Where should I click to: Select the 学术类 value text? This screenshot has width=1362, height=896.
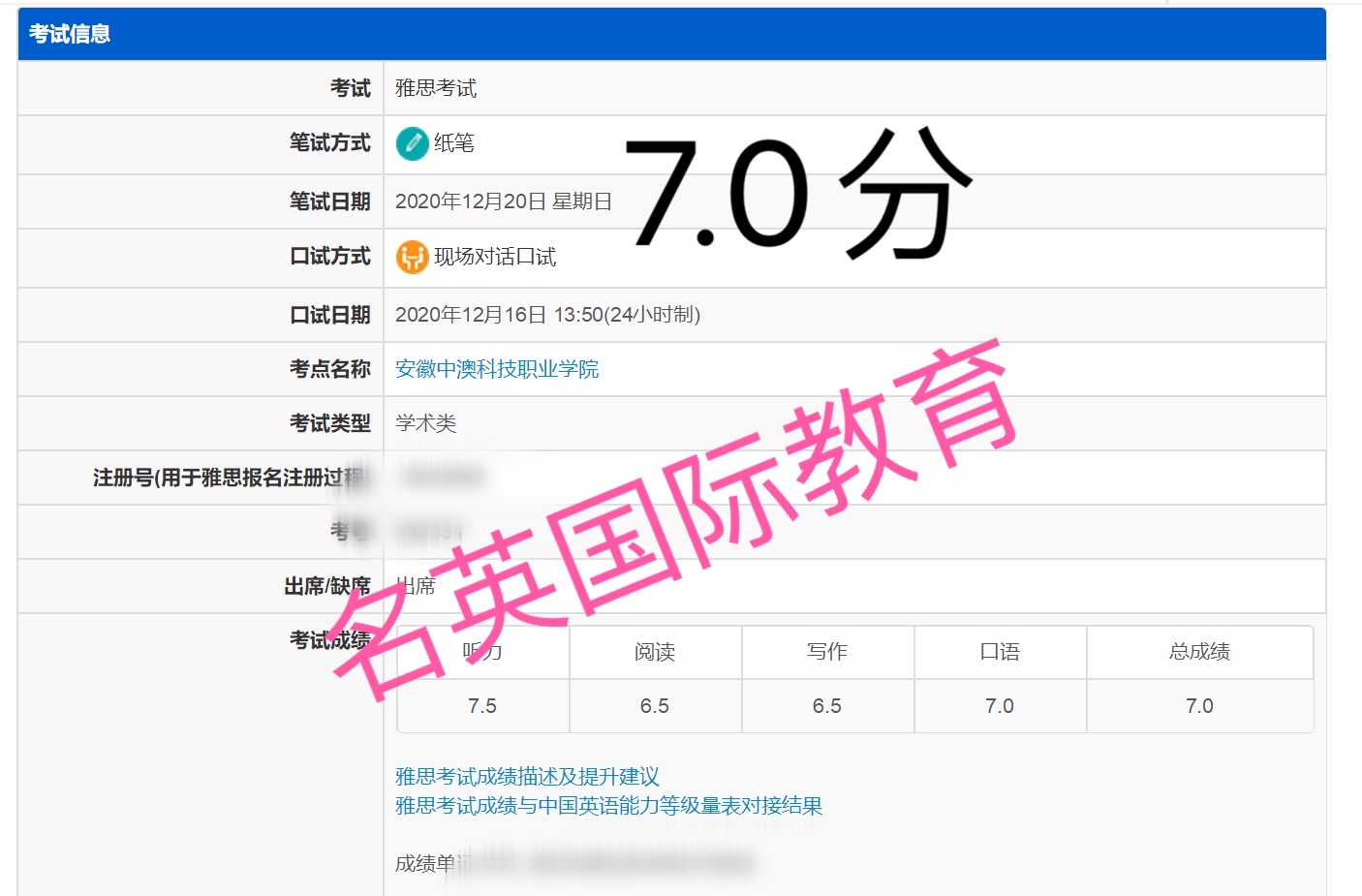426,423
